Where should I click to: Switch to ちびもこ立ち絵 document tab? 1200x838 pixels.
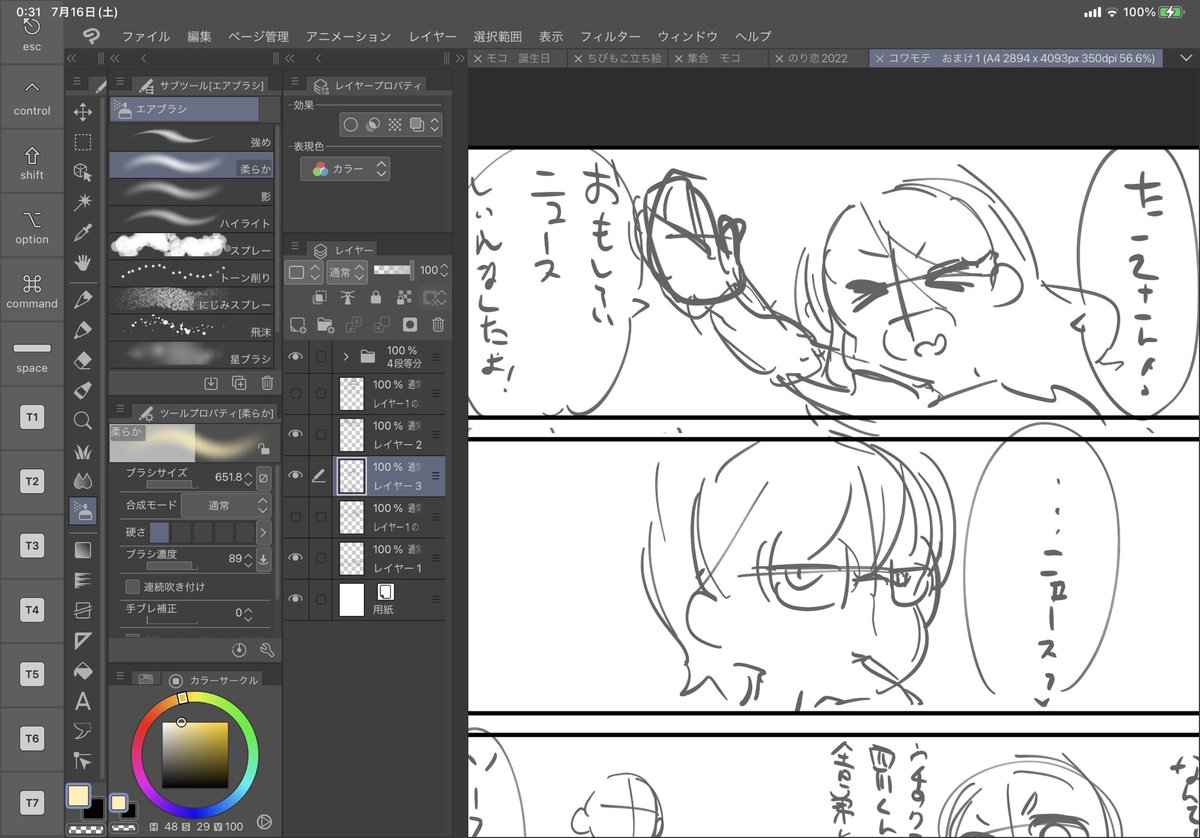(x=616, y=58)
